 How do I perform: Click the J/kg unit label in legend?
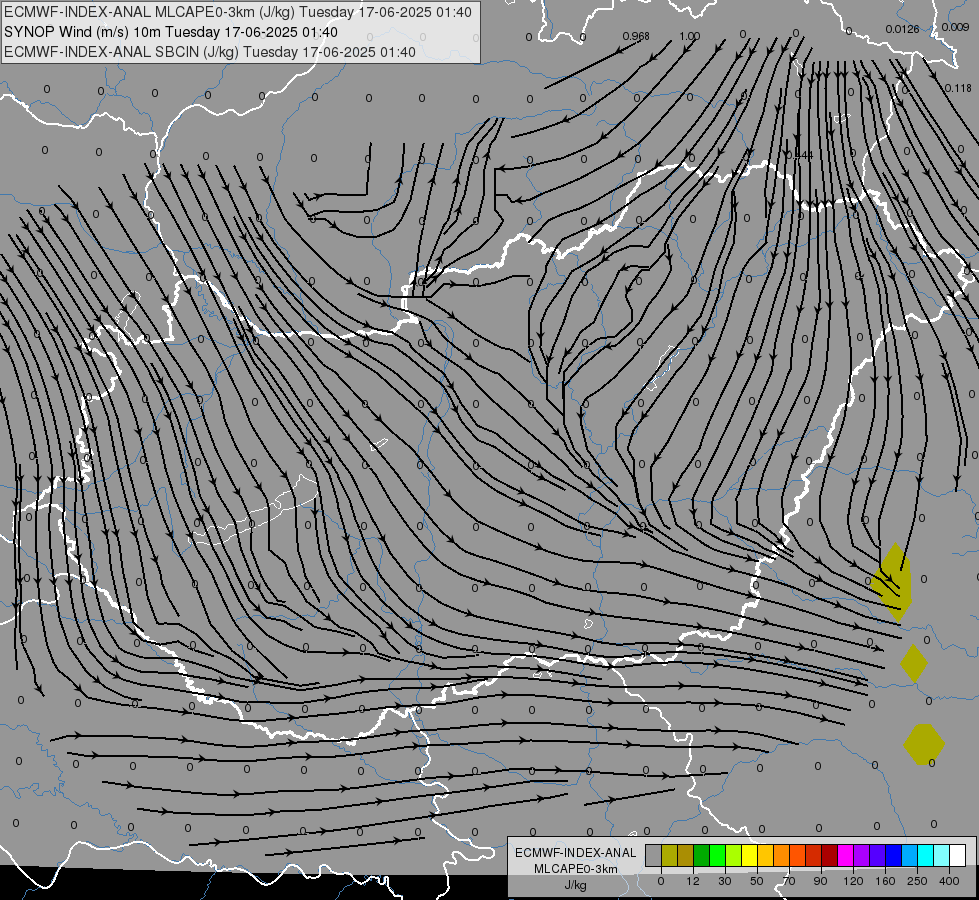(576, 885)
